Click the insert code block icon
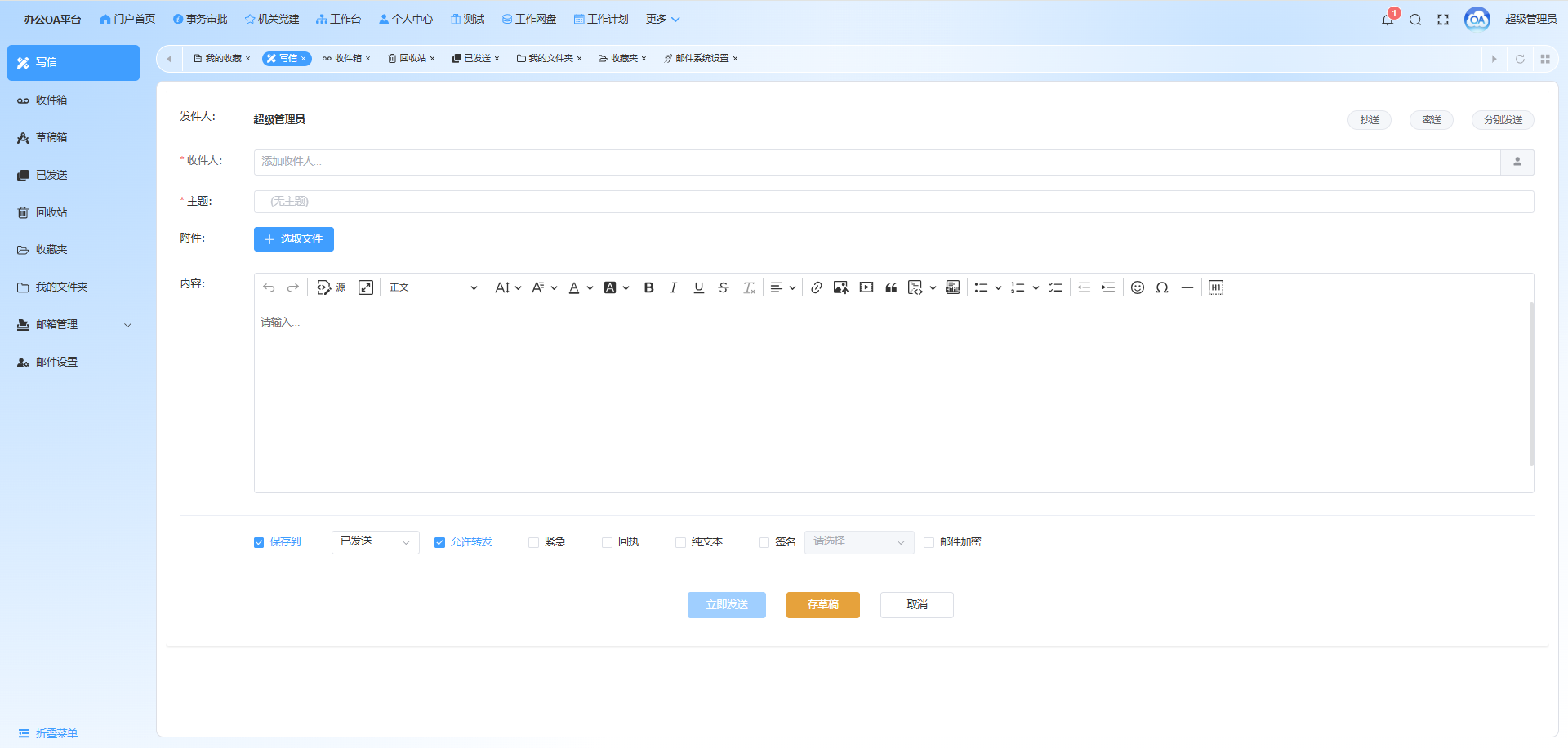The image size is (1568, 748). [x=915, y=287]
